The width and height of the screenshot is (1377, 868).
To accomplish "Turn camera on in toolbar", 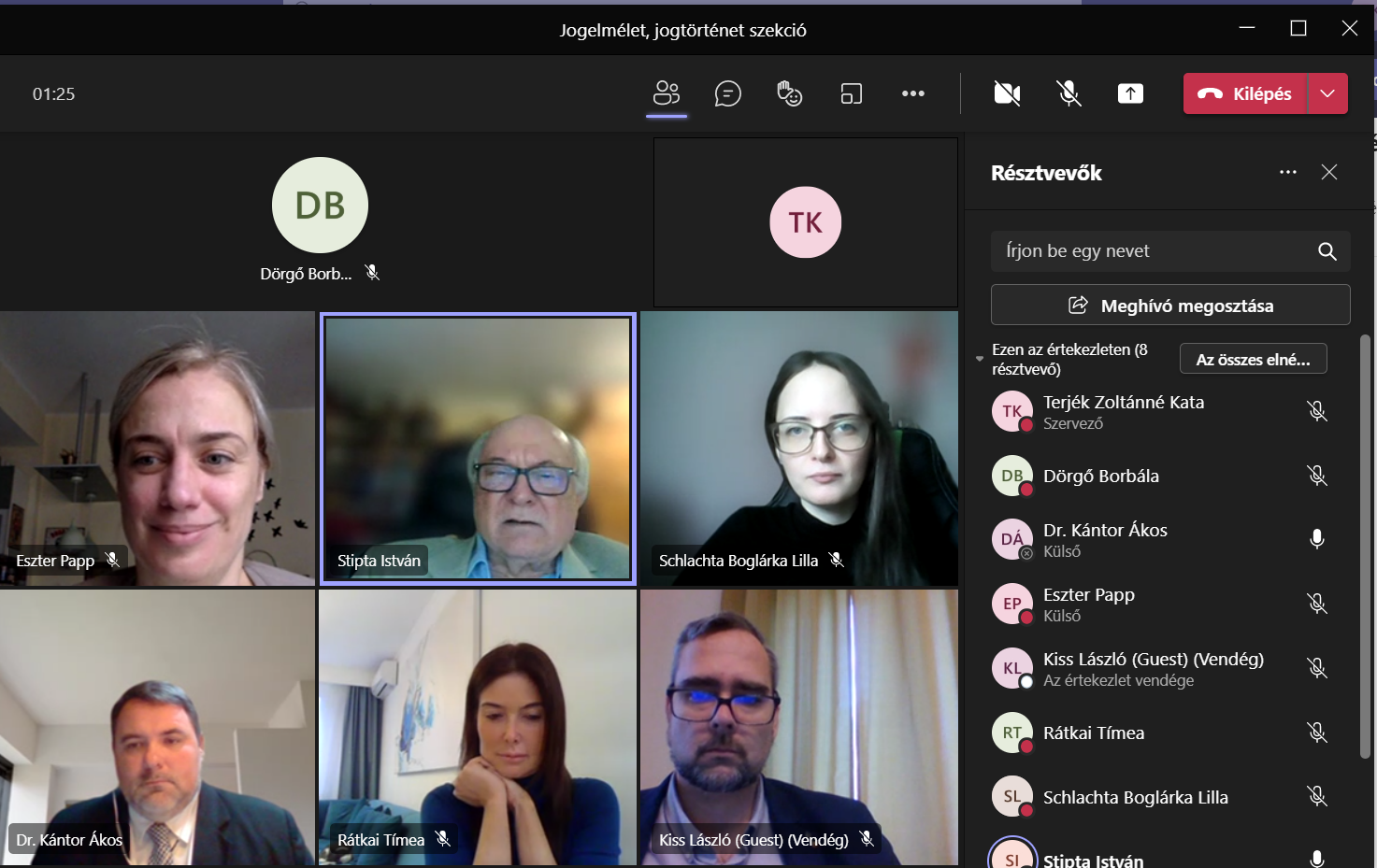I will (1007, 93).
